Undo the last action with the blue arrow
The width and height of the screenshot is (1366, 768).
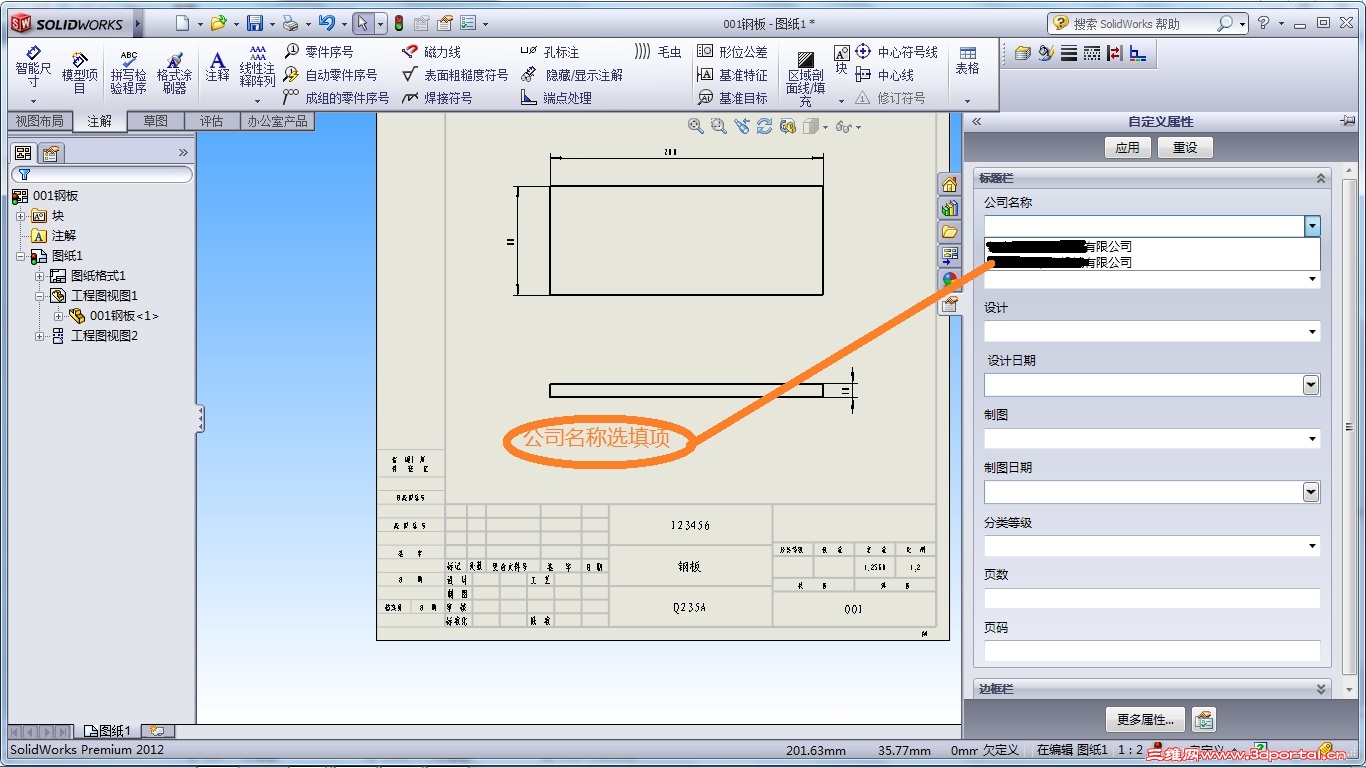tap(326, 23)
